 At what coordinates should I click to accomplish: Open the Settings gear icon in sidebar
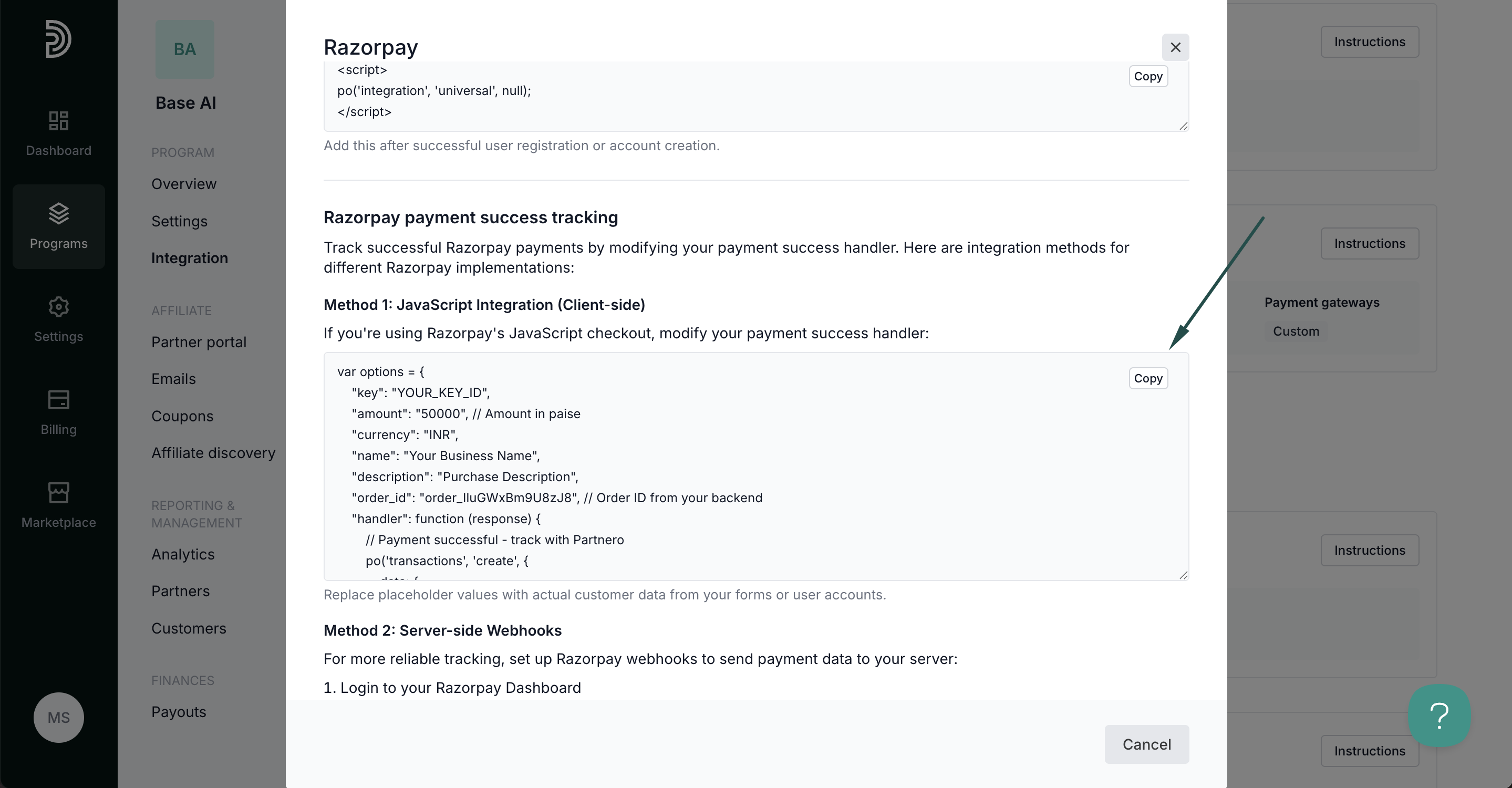59,307
